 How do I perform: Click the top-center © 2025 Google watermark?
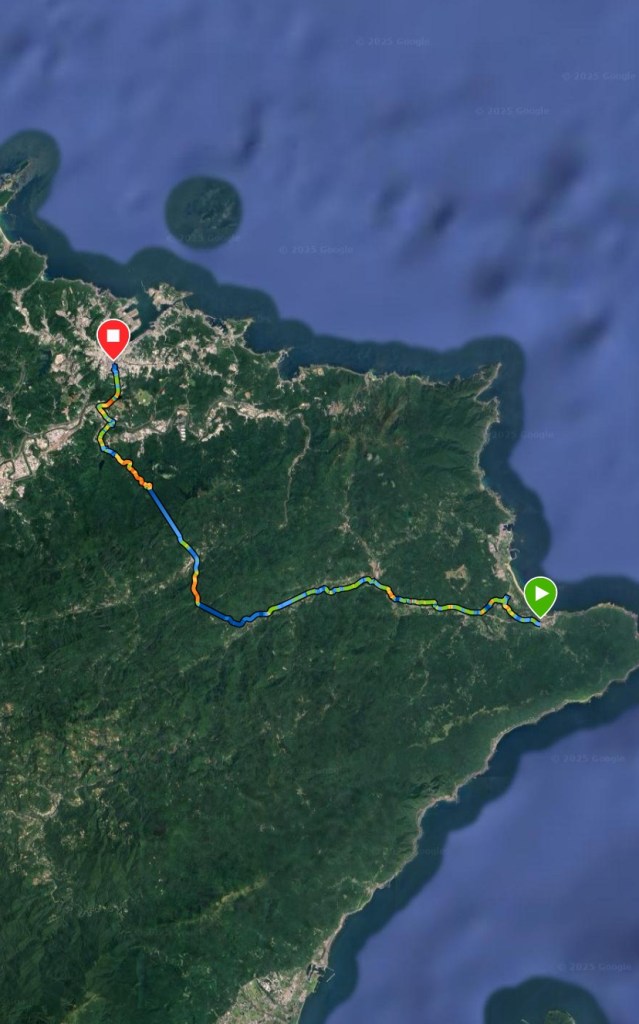pyautogui.click(x=393, y=42)
